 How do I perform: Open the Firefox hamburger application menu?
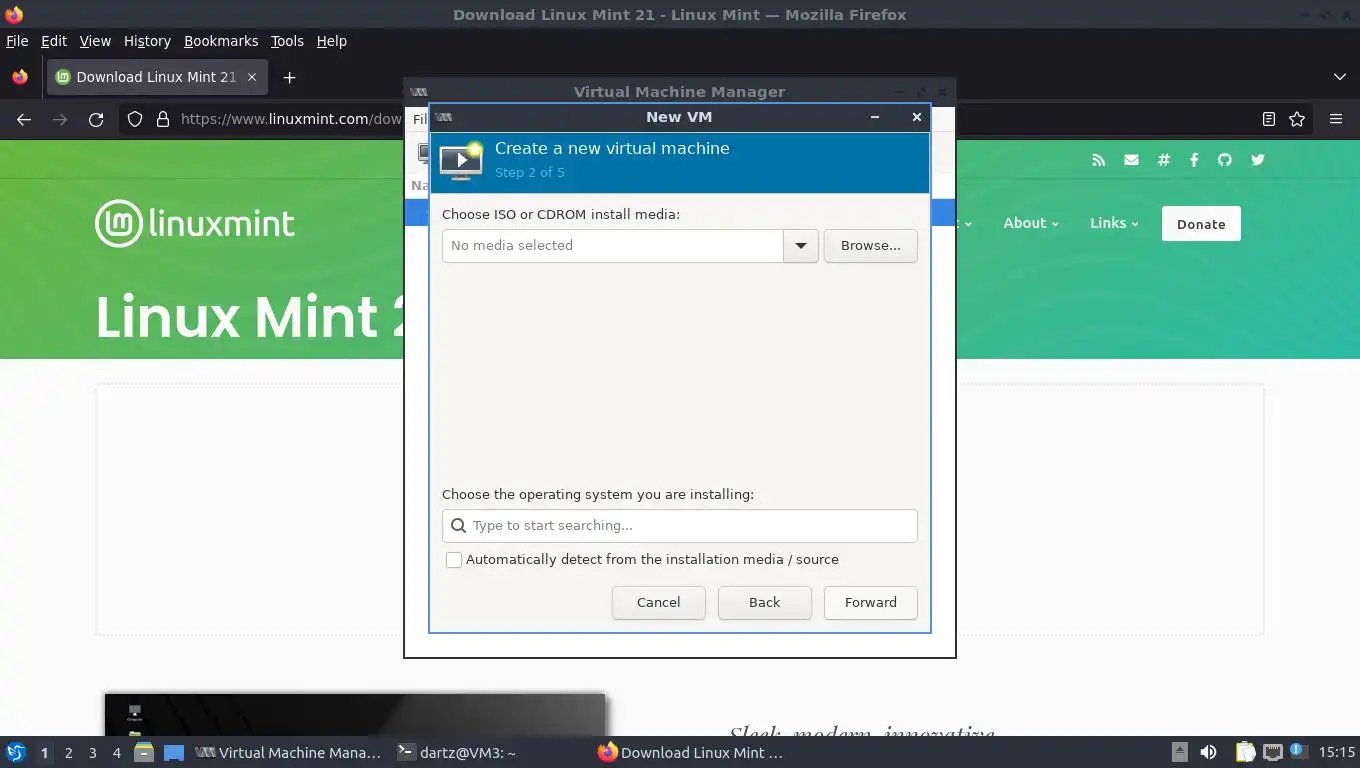click(x=1336, y=119)
